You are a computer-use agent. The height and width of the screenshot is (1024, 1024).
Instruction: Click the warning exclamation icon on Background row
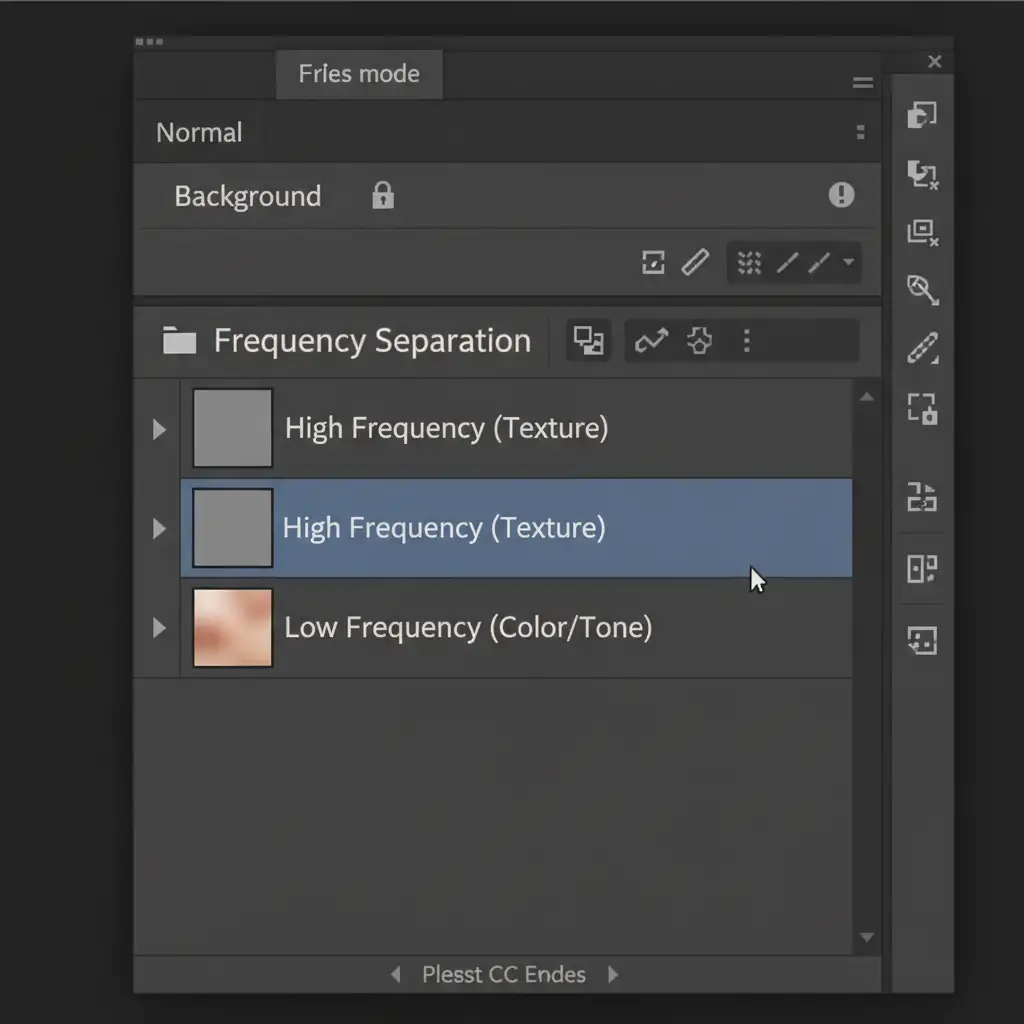(841, 195)
